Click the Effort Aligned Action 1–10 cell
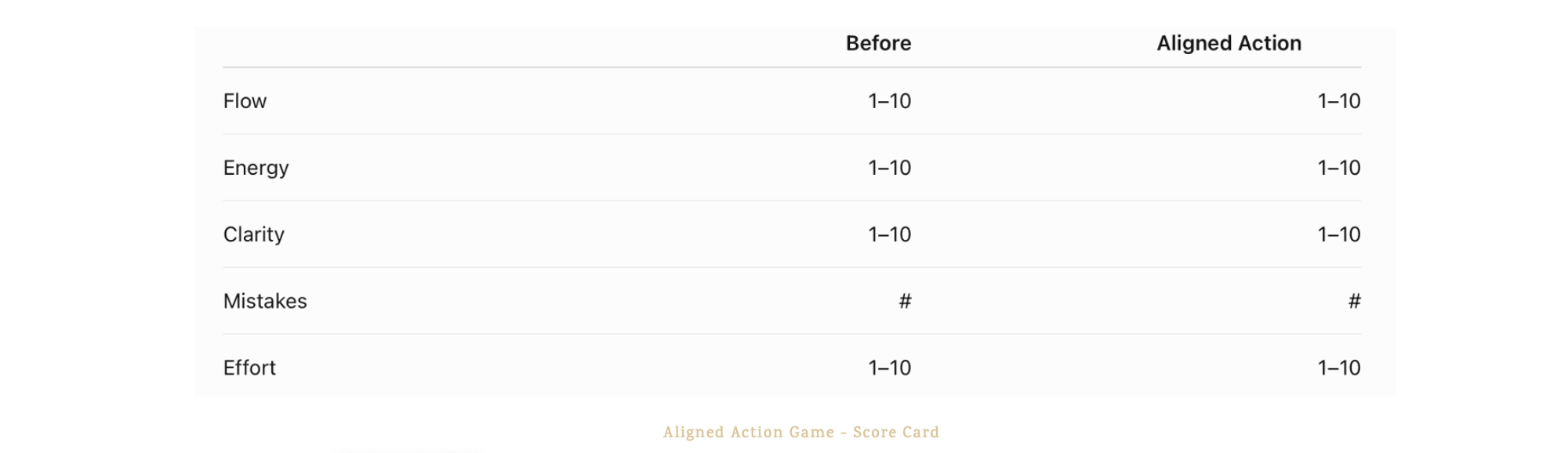Screen dimensions: 1568x453 (x=1338, y=368)
